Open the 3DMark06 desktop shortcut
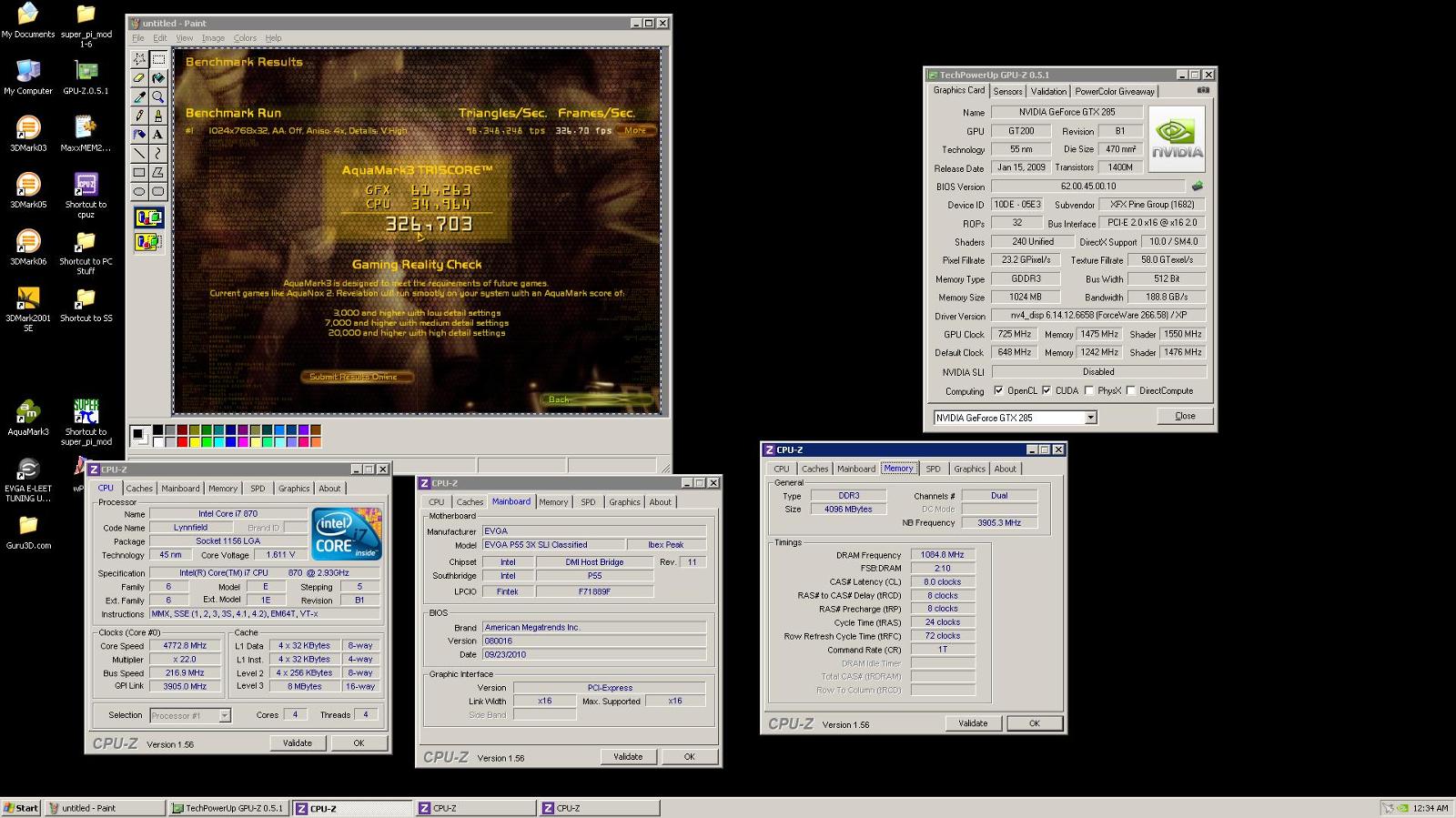The image size is (1456, 818). point(28,247)
